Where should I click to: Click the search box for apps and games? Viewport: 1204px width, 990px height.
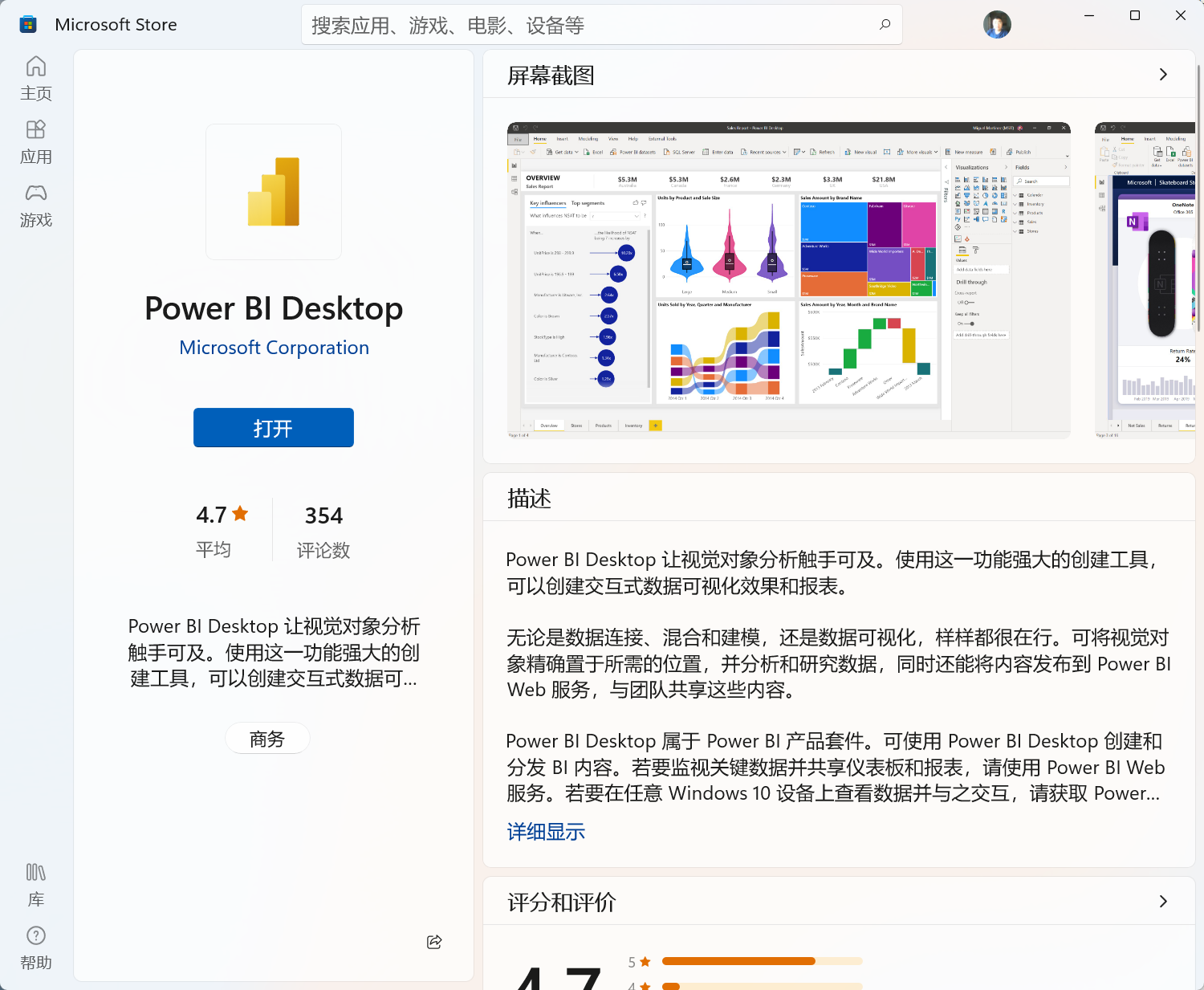point(601,25)
